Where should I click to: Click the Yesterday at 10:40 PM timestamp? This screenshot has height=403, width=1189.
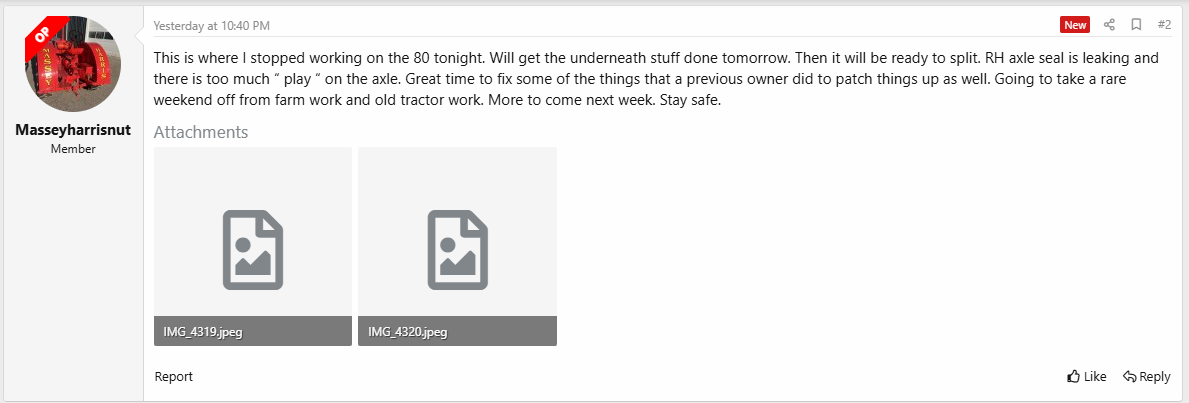[212, 26]
